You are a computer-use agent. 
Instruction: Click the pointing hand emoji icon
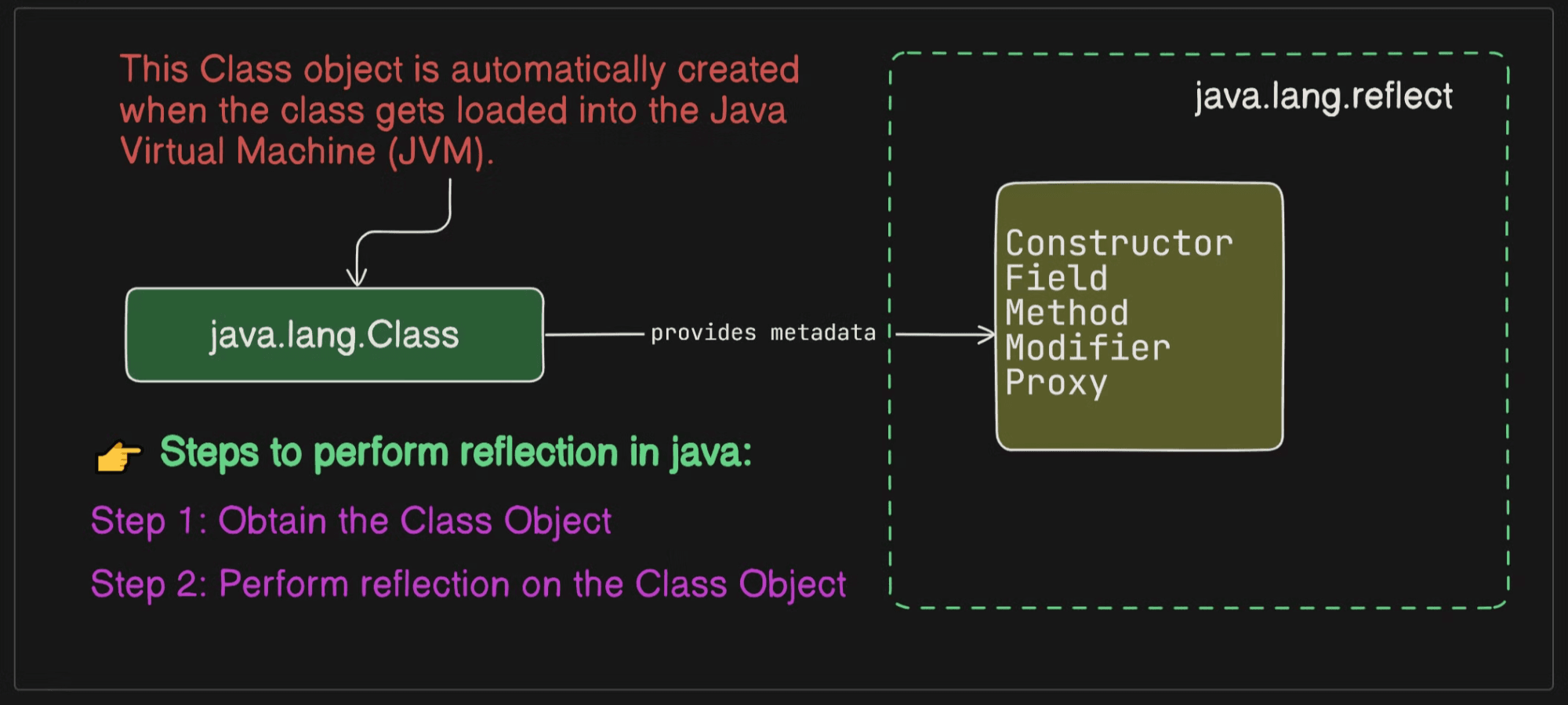click(118, 456)
